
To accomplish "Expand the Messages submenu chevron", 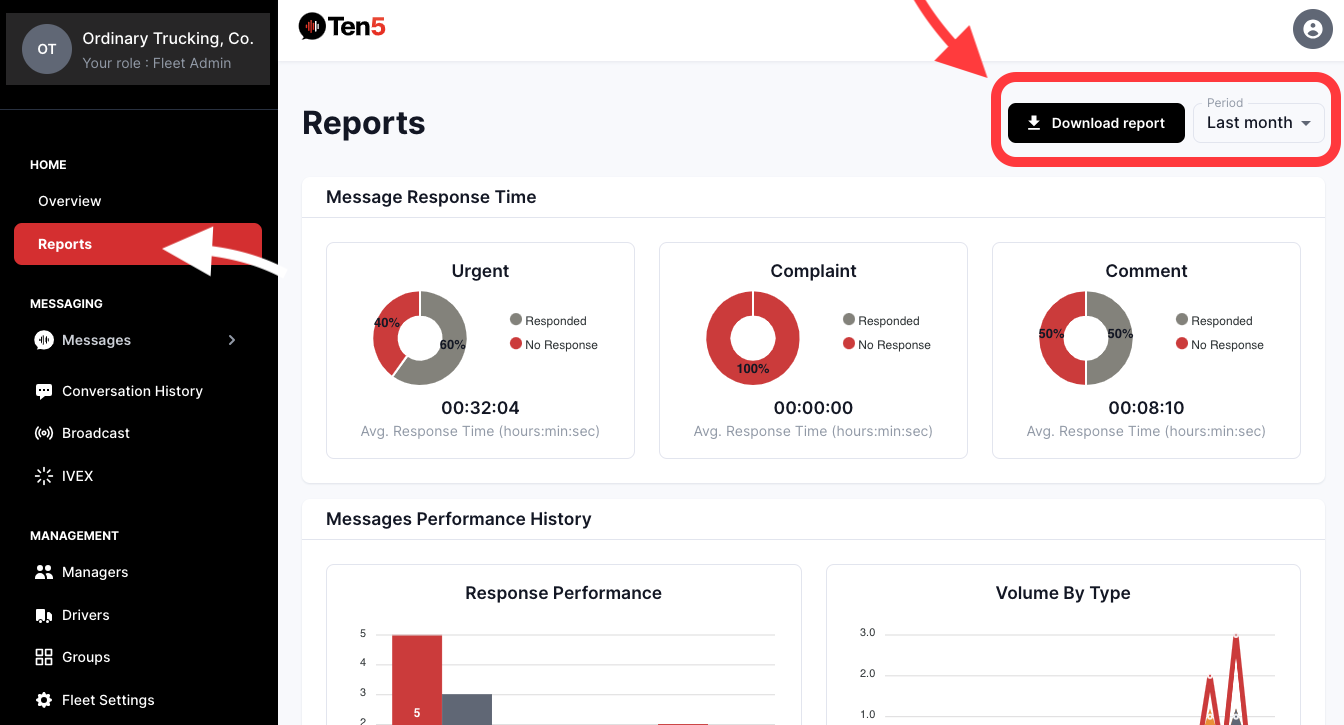I will click(232, 340).
